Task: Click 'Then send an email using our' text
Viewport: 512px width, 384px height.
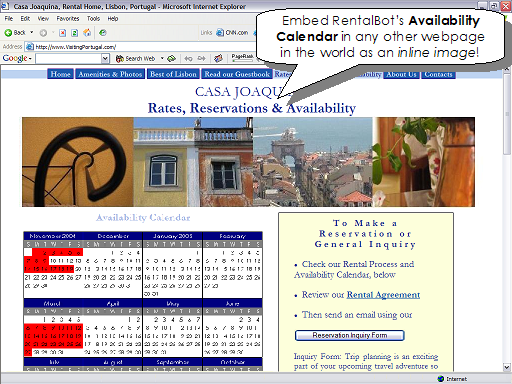Action: pyautogui.click(x=357, y=315)
